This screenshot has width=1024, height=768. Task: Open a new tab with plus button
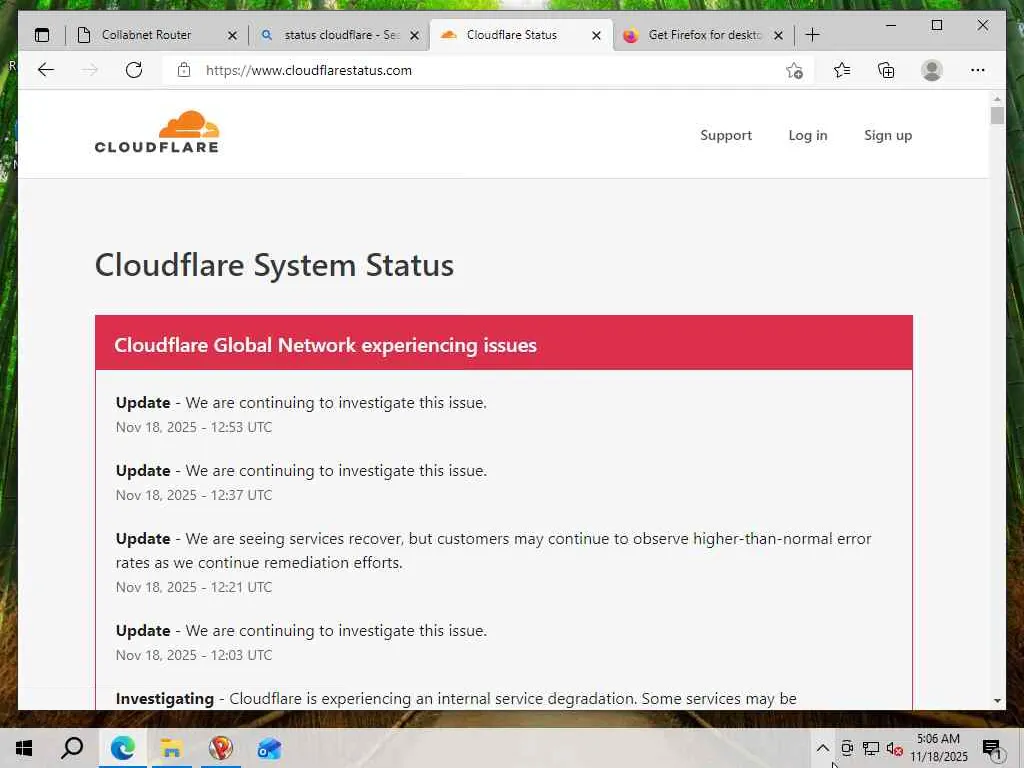pyautogui.click(x=812, y=35)
